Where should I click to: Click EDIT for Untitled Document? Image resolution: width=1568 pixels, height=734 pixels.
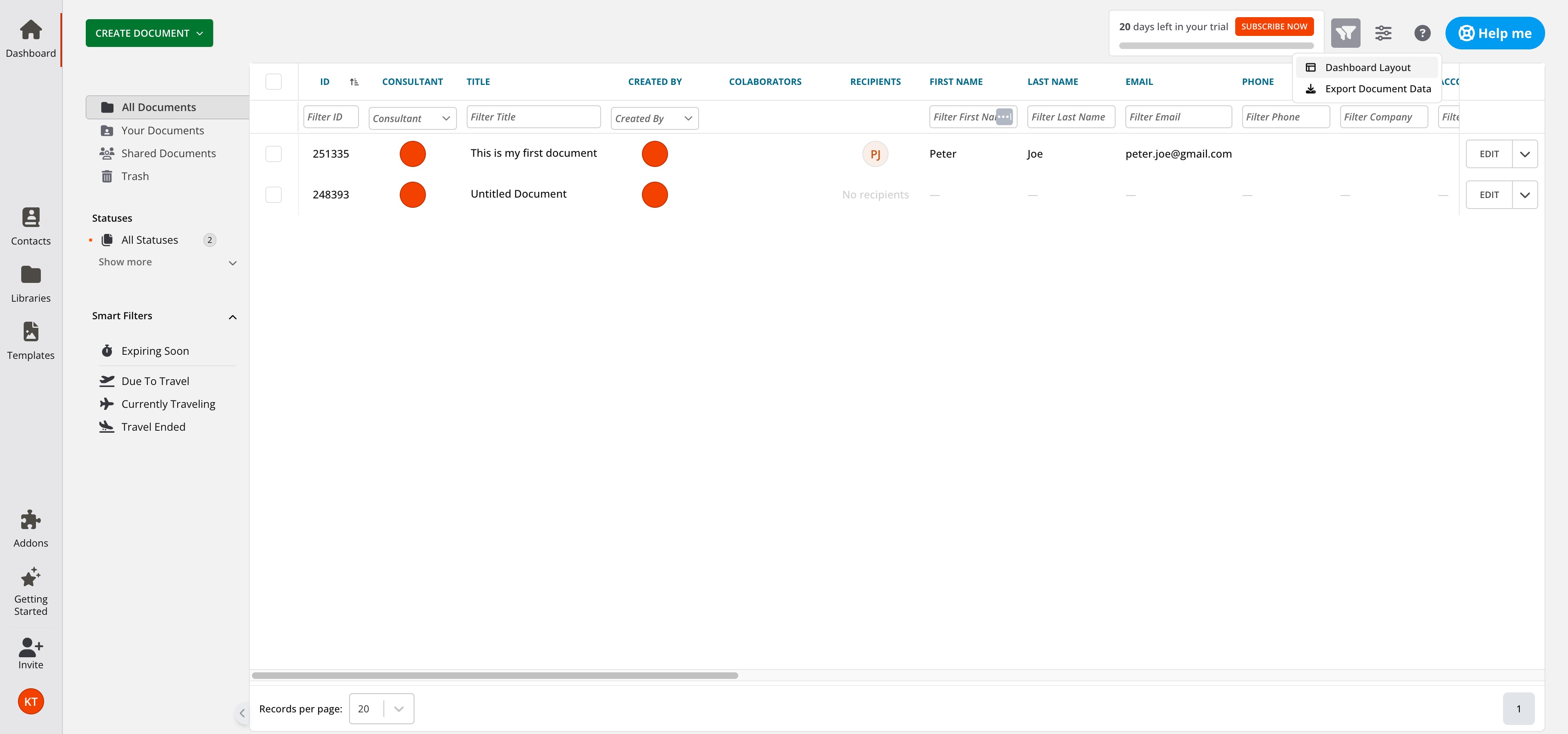(x=1489, y=195)
